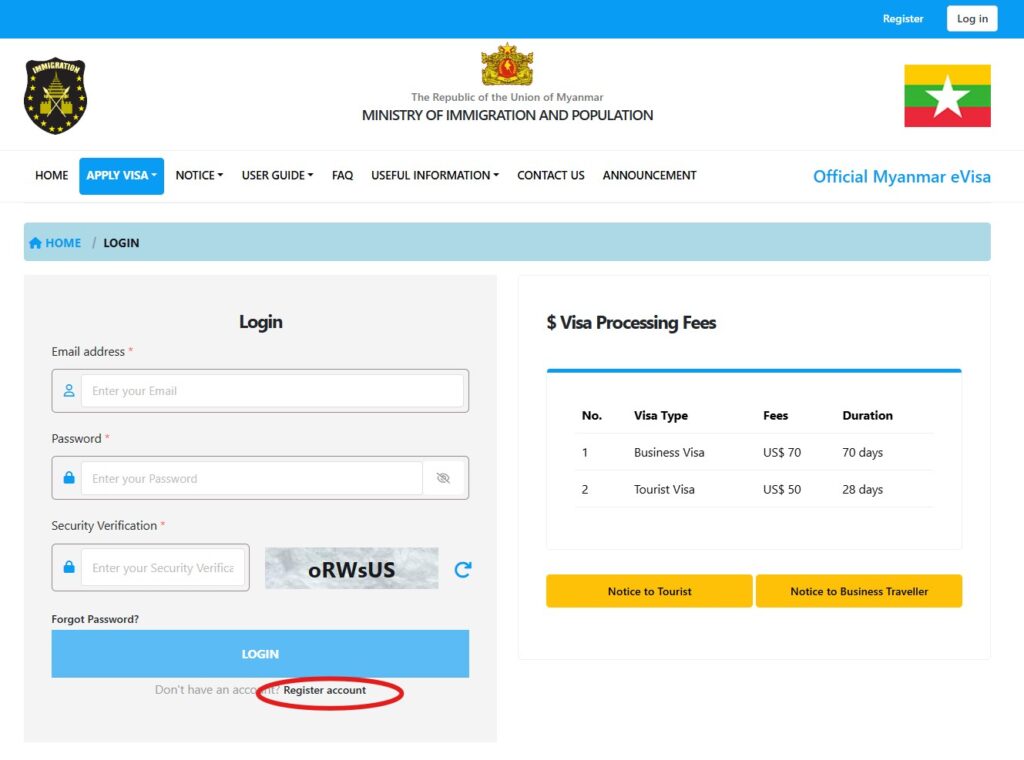The width and height of the screenshot is (1024, 760).
Task: Click the lock icon beside security verification
Action: (68, 567)
